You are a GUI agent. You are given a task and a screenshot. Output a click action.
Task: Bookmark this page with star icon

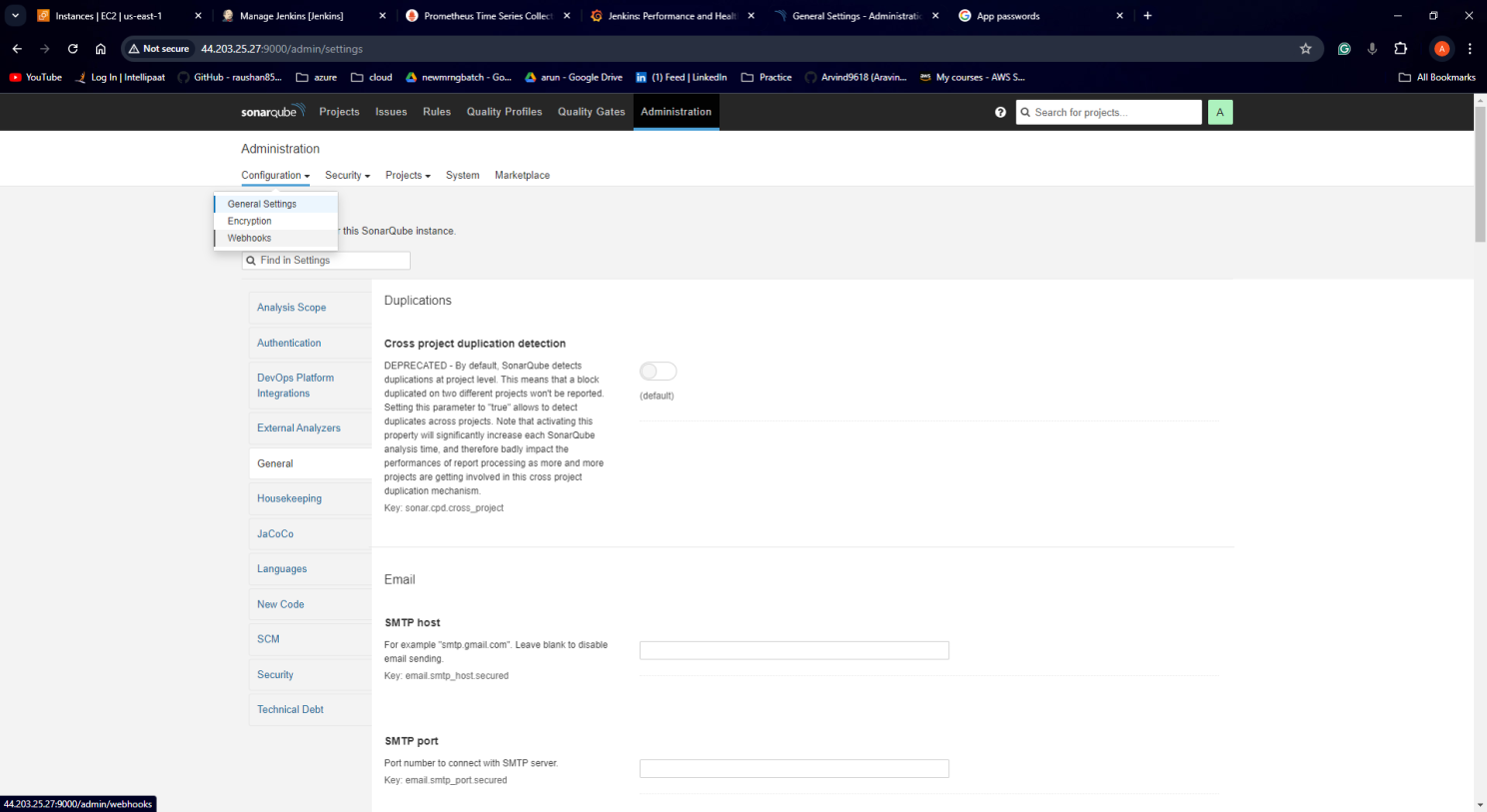1305,49
